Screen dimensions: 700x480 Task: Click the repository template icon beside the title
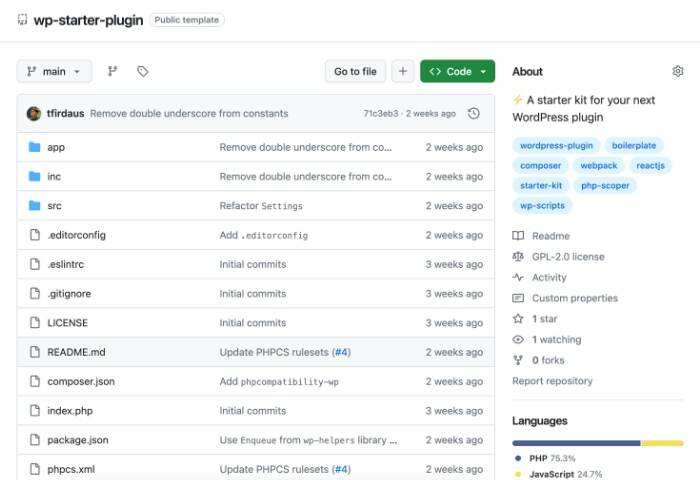pos(22,20)
